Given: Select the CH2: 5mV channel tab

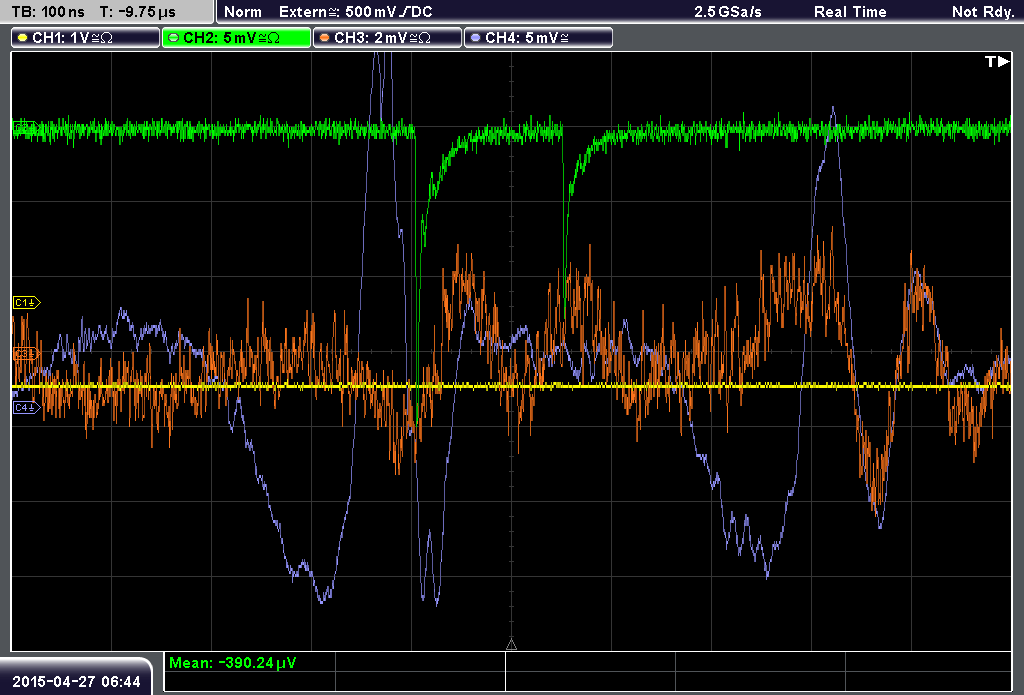Looking at the screenshot, I should [x=236, y=38].
